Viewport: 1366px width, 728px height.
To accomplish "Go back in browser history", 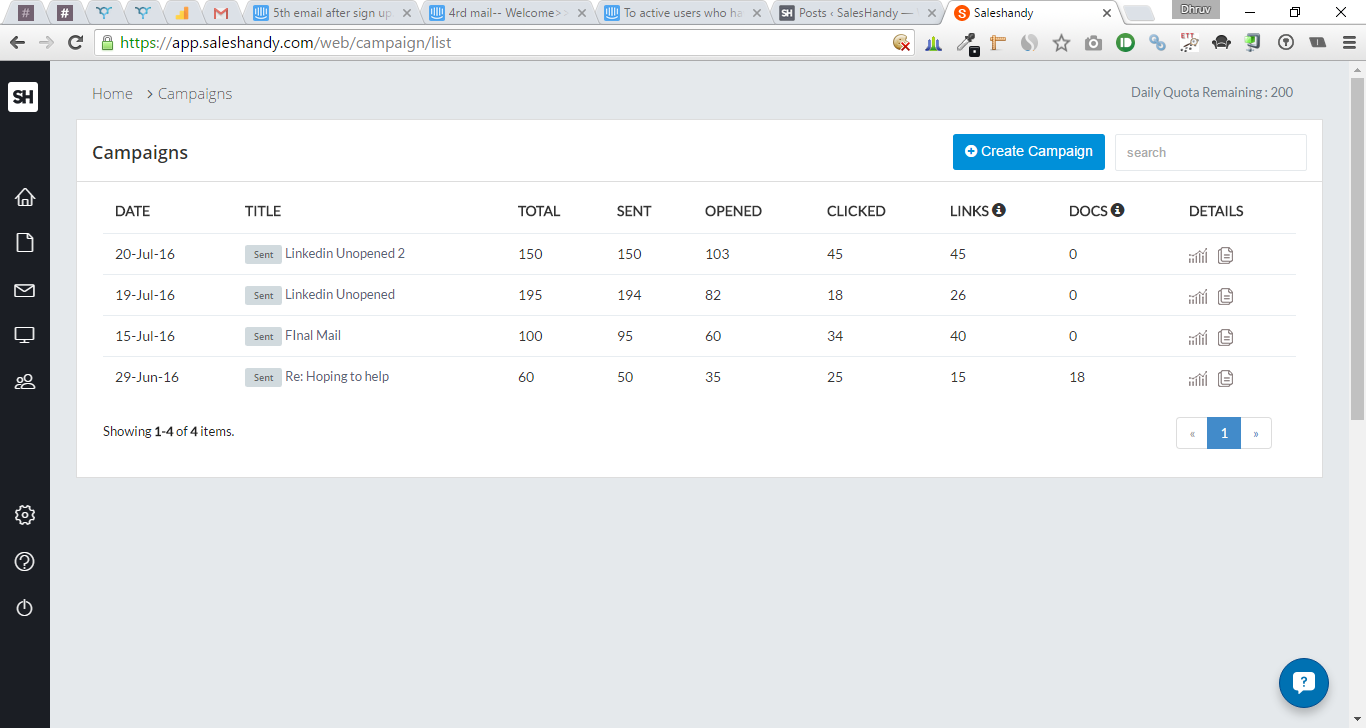I will (x=17, y=43).
